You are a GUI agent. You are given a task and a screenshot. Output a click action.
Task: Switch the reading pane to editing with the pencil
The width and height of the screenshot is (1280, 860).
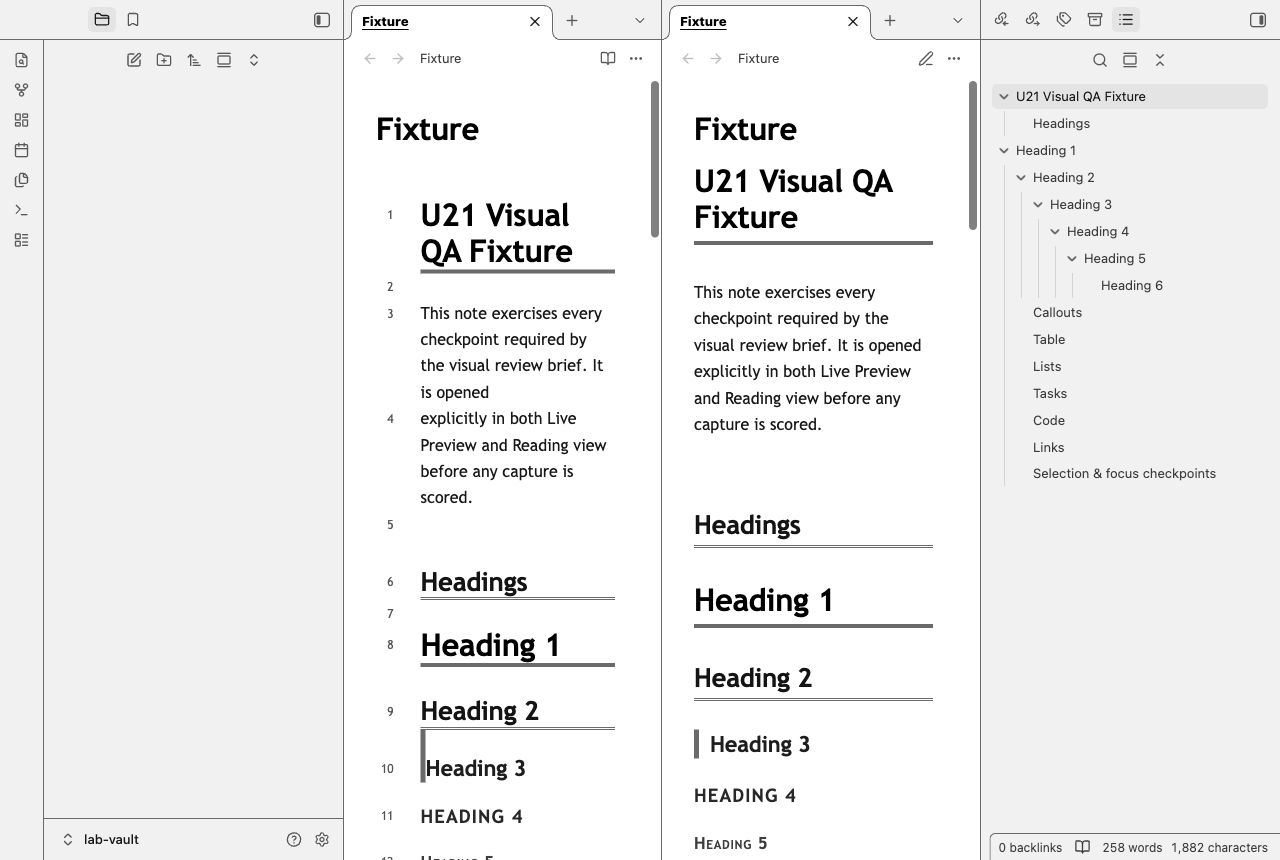926,58
